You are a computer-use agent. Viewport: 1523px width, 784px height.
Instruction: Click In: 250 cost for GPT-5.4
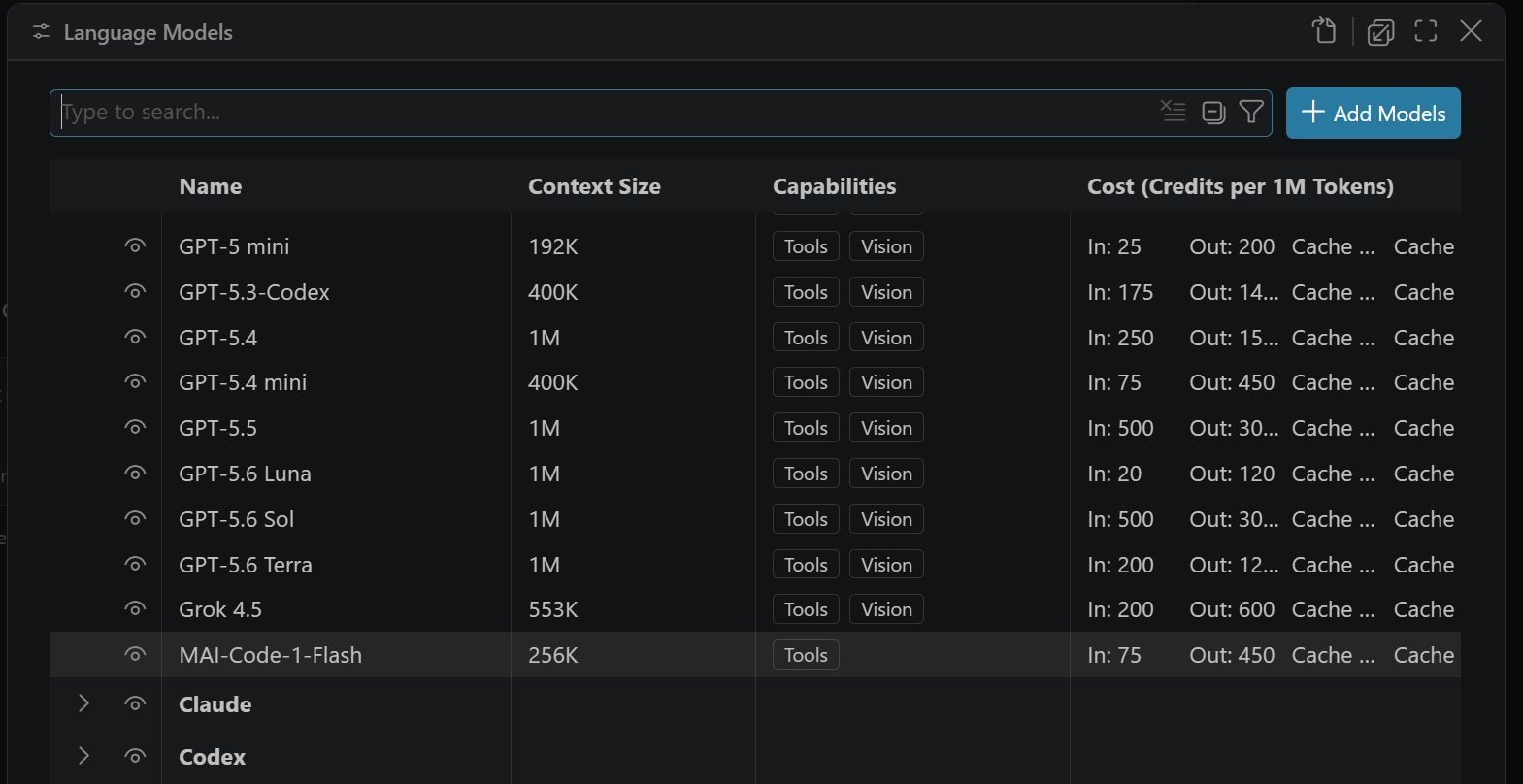(1120, 338)
